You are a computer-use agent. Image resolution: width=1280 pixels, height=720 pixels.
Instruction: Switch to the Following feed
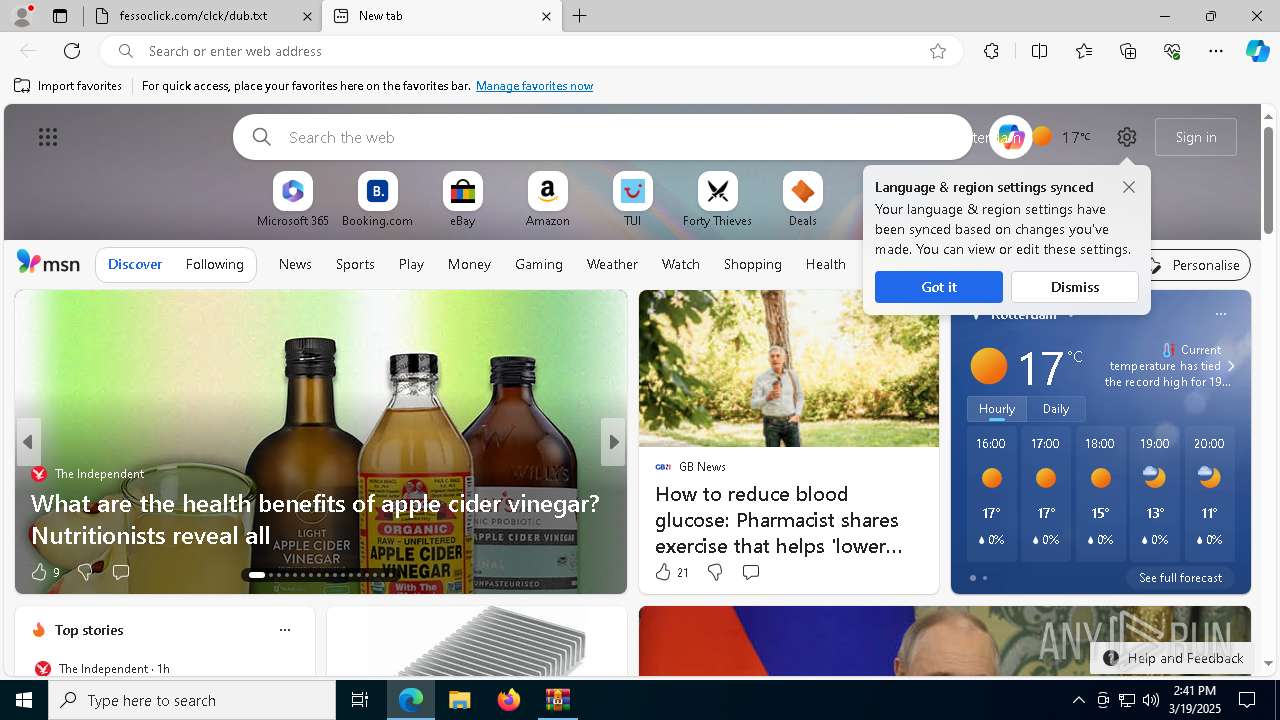point(214,264)
